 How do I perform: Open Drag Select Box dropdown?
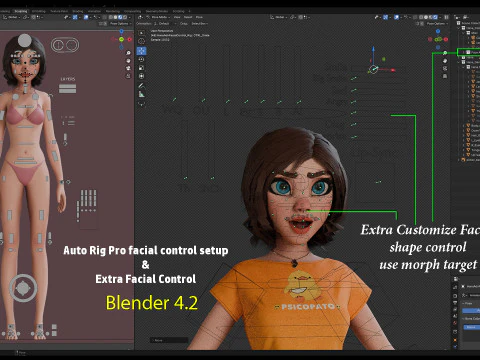click(199, 24)
